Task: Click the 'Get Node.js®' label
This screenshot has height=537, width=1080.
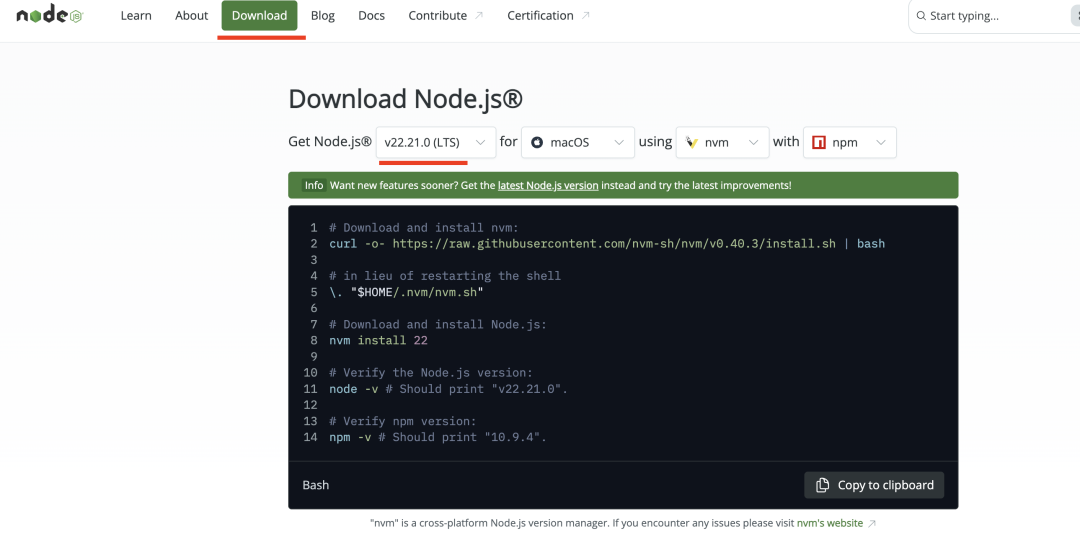Action: point(330,142)
